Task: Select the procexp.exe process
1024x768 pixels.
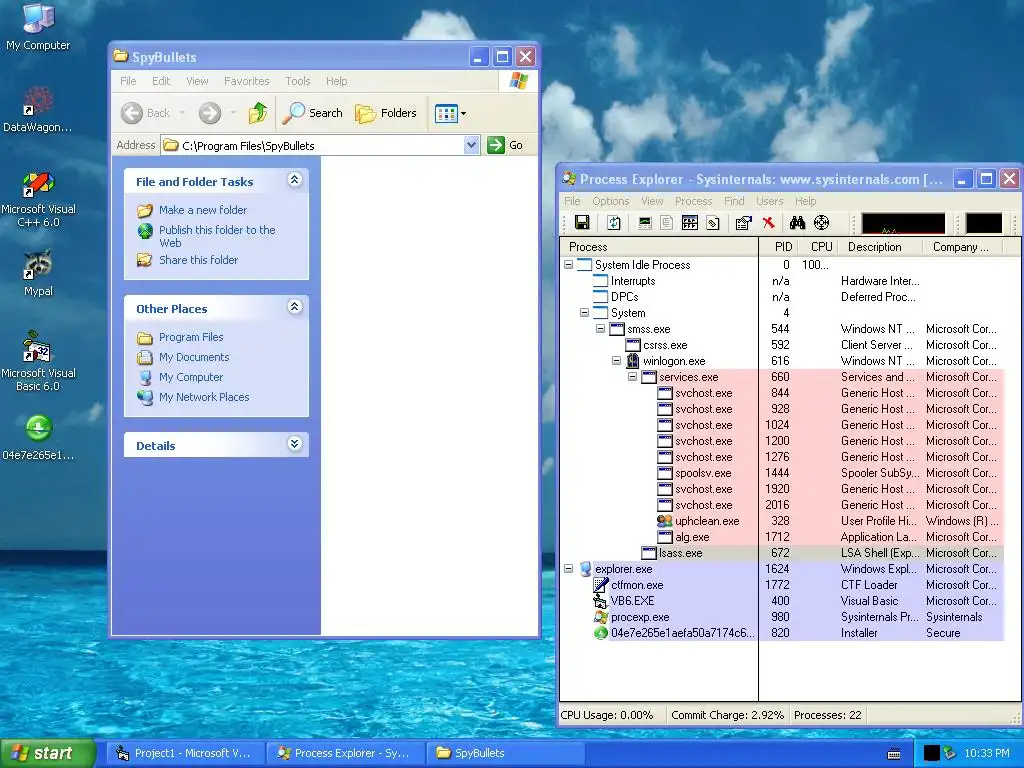Action: click(x=781, y=616)
